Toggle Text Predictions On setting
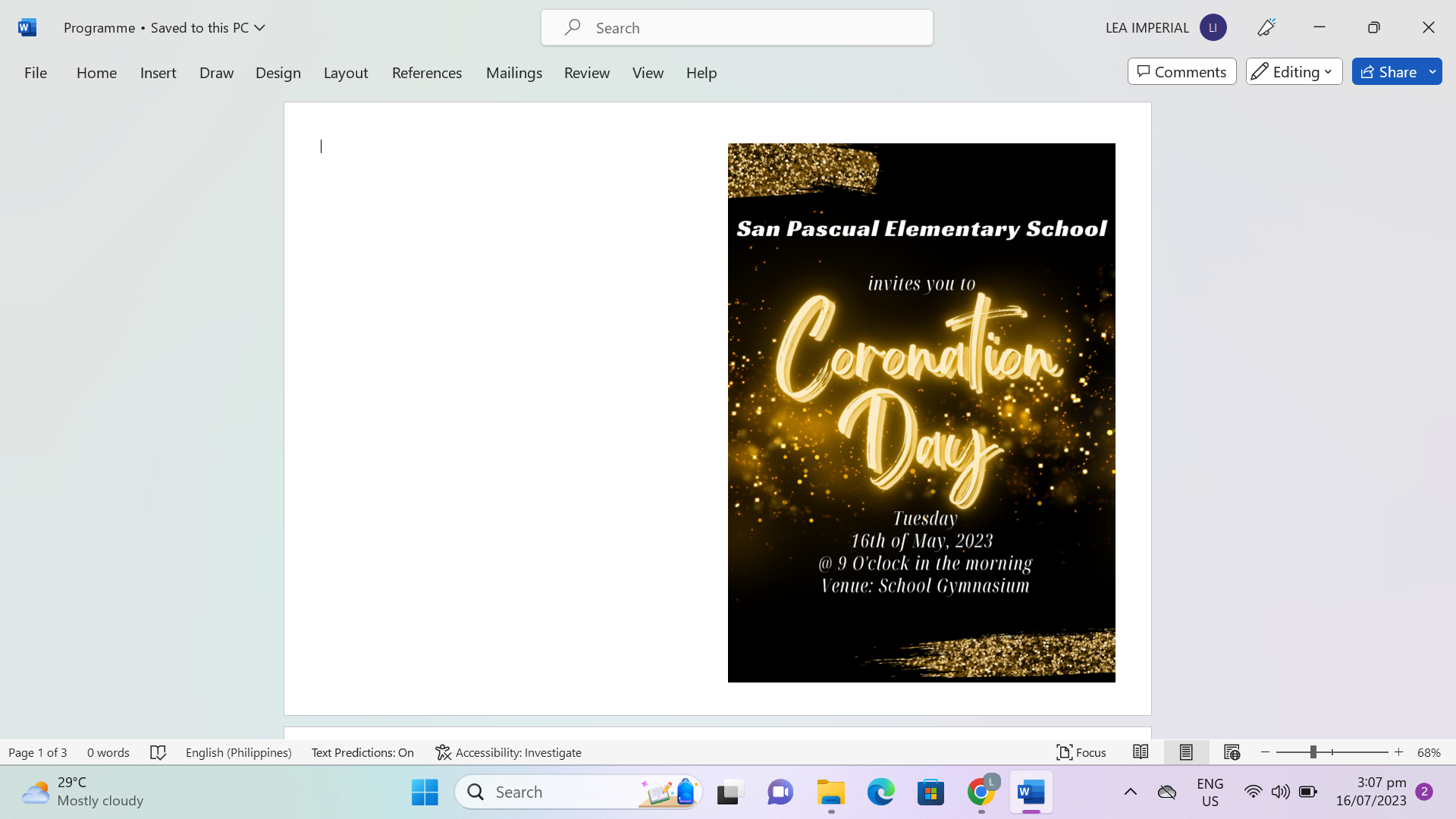Screen dimensions: 1456x819 362,752
